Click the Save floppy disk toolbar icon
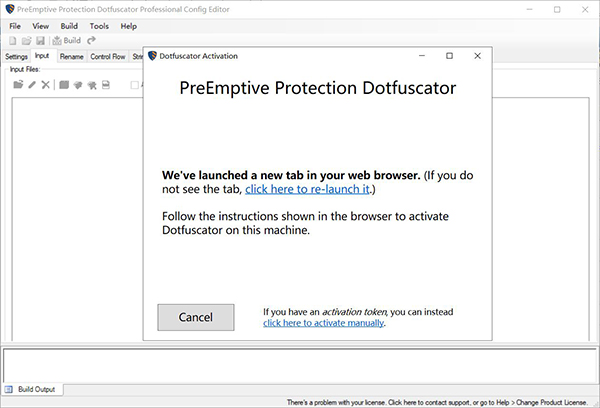The image size is (600, 408). coord(40,41)
